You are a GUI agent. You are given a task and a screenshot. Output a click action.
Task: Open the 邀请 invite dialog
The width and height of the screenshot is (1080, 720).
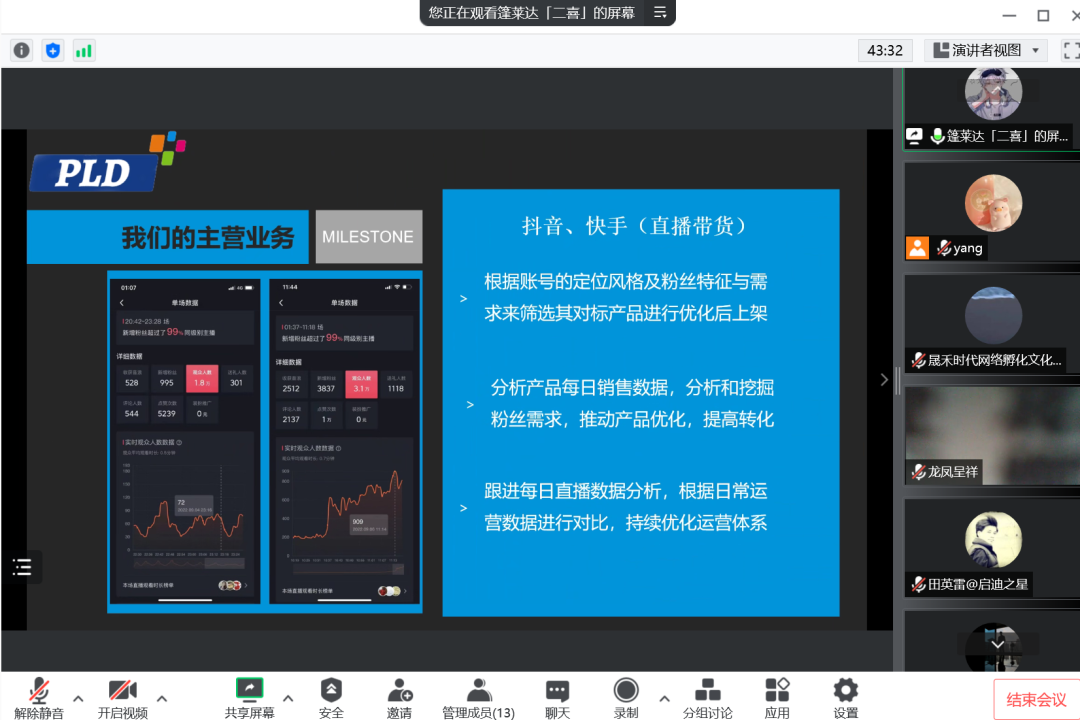coord(399,698)
